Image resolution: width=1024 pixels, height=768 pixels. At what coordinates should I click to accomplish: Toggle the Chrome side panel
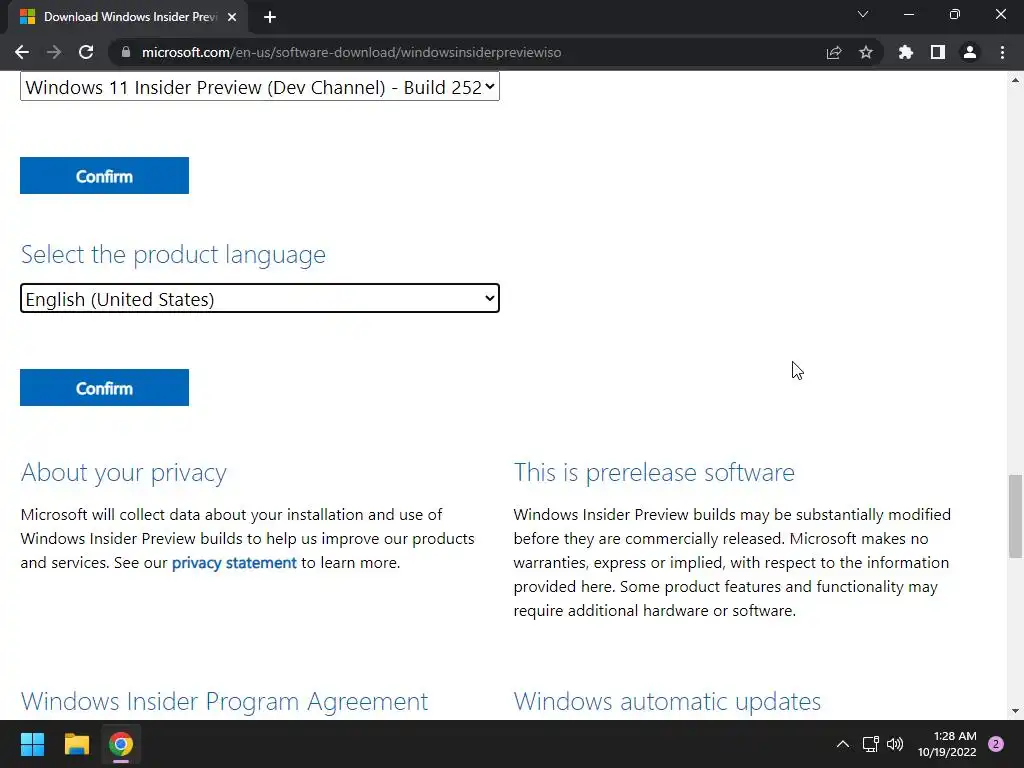coord(938,52)
